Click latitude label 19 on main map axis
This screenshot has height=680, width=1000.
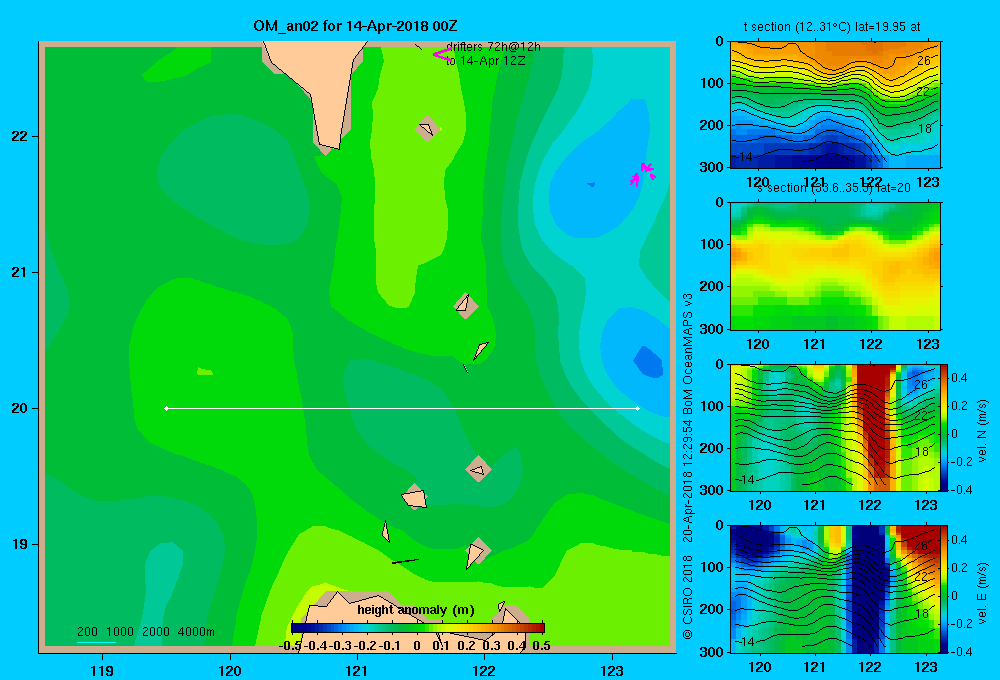(x=20, y=544)
